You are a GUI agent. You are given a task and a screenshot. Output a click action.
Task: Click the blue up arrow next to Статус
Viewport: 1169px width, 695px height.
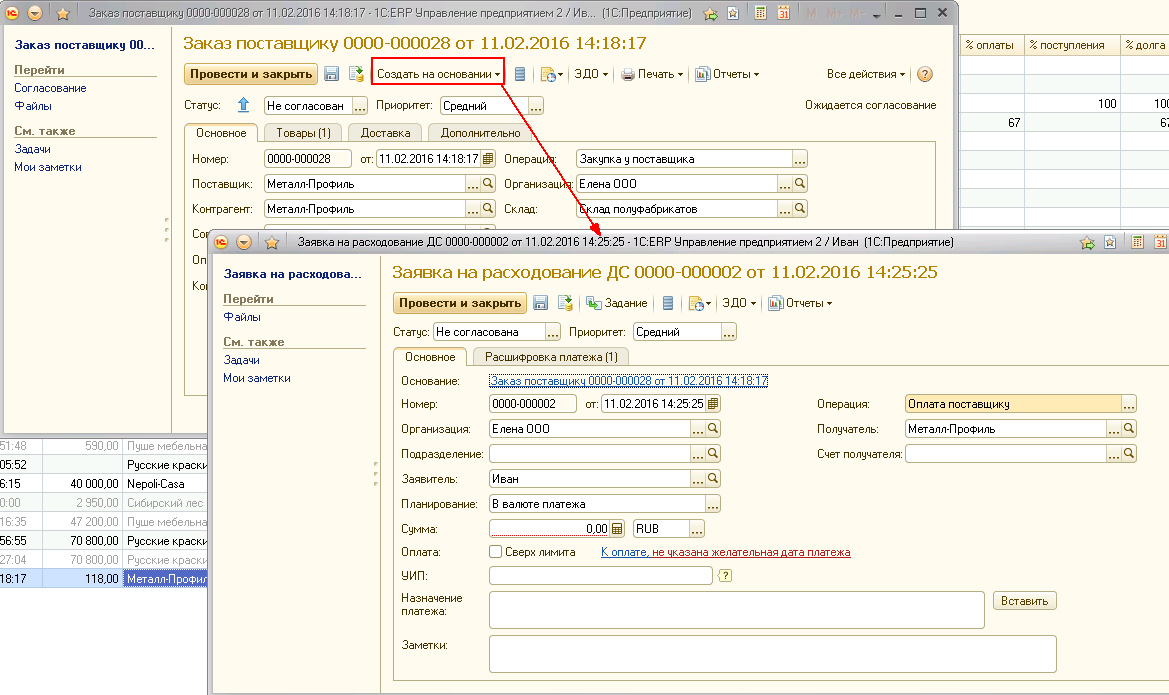pos(243,105)
